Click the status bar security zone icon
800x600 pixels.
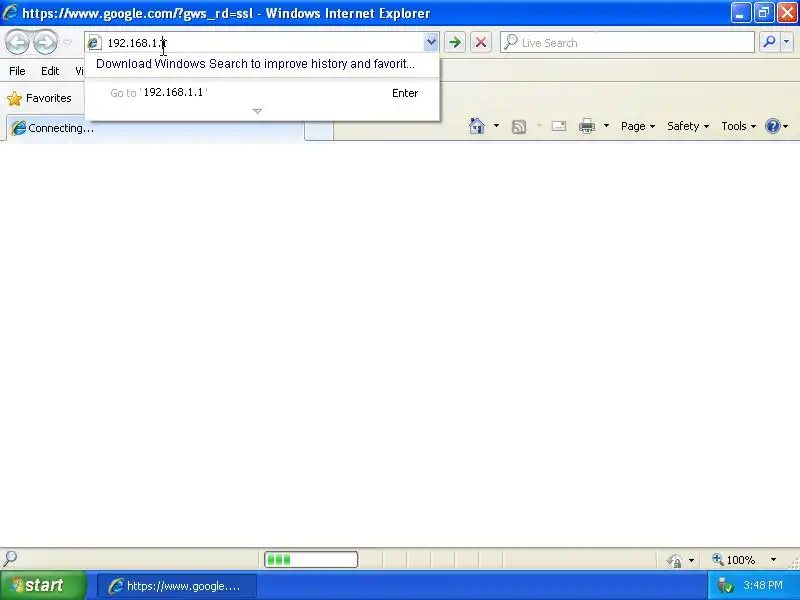click(x=674, y=560)
